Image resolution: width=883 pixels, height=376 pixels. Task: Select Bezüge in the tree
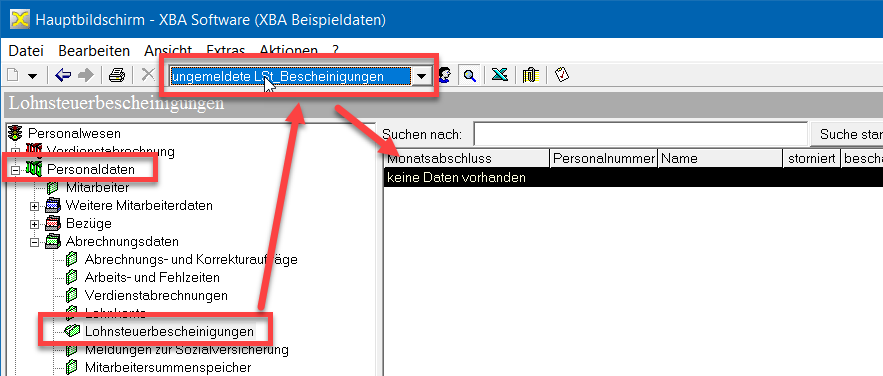[x=88, y=223]
